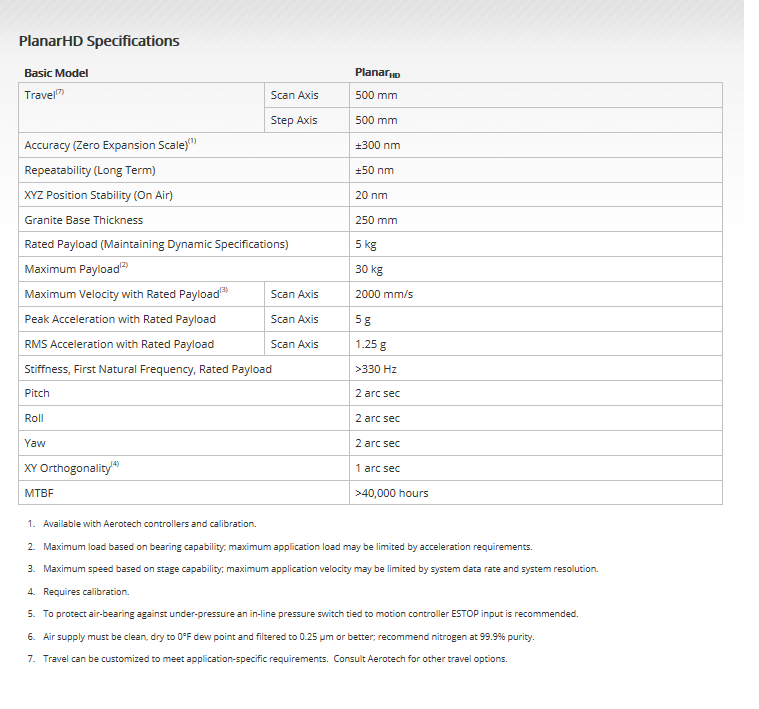This screenshot has height=709, width=759.
Task: Click the 1.25 g RMS acceleration value
Action: tap(370, 345)
